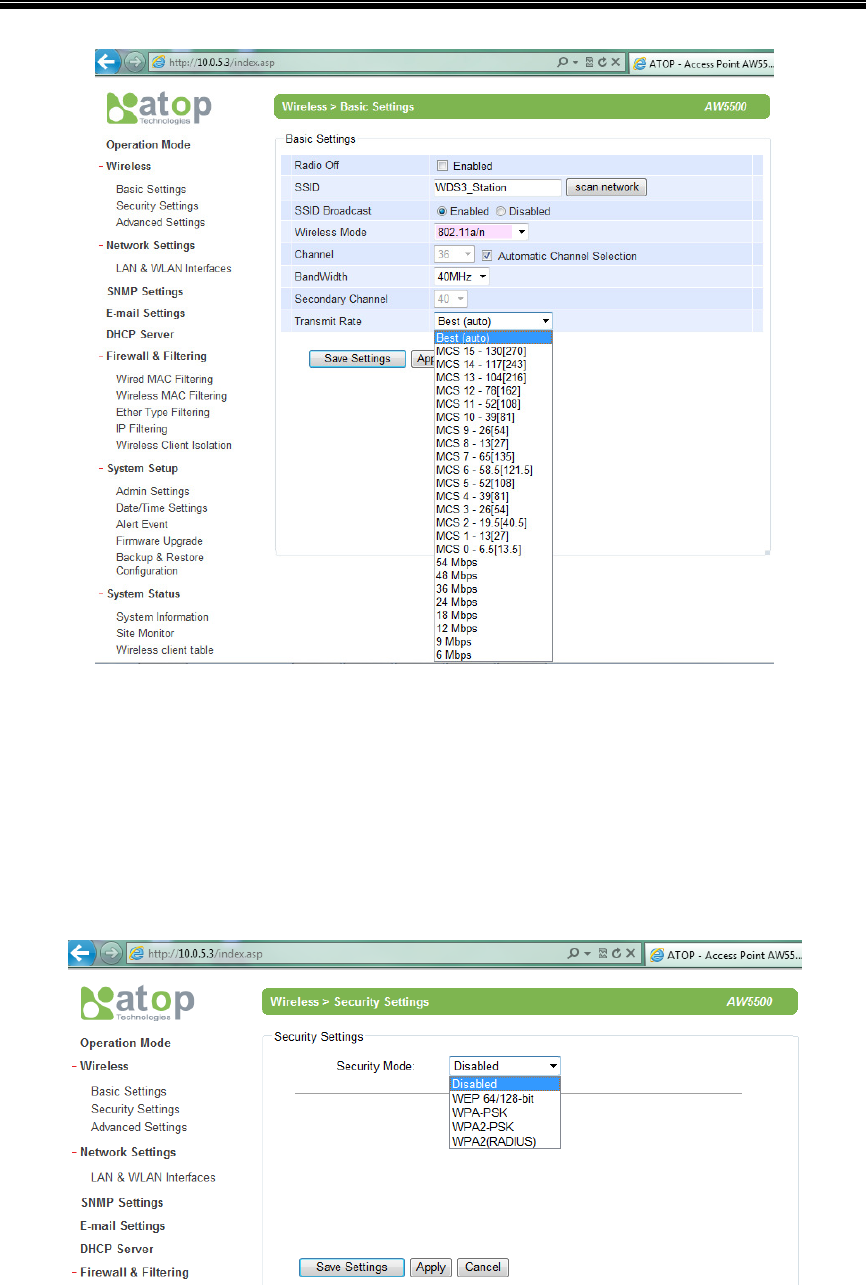Go back in the Security Settings browser window
The image size is (866, 1285).
(80, 954)
